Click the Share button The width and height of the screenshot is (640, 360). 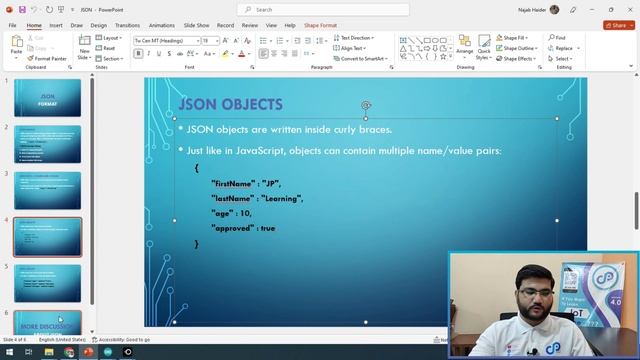[619, 25]
